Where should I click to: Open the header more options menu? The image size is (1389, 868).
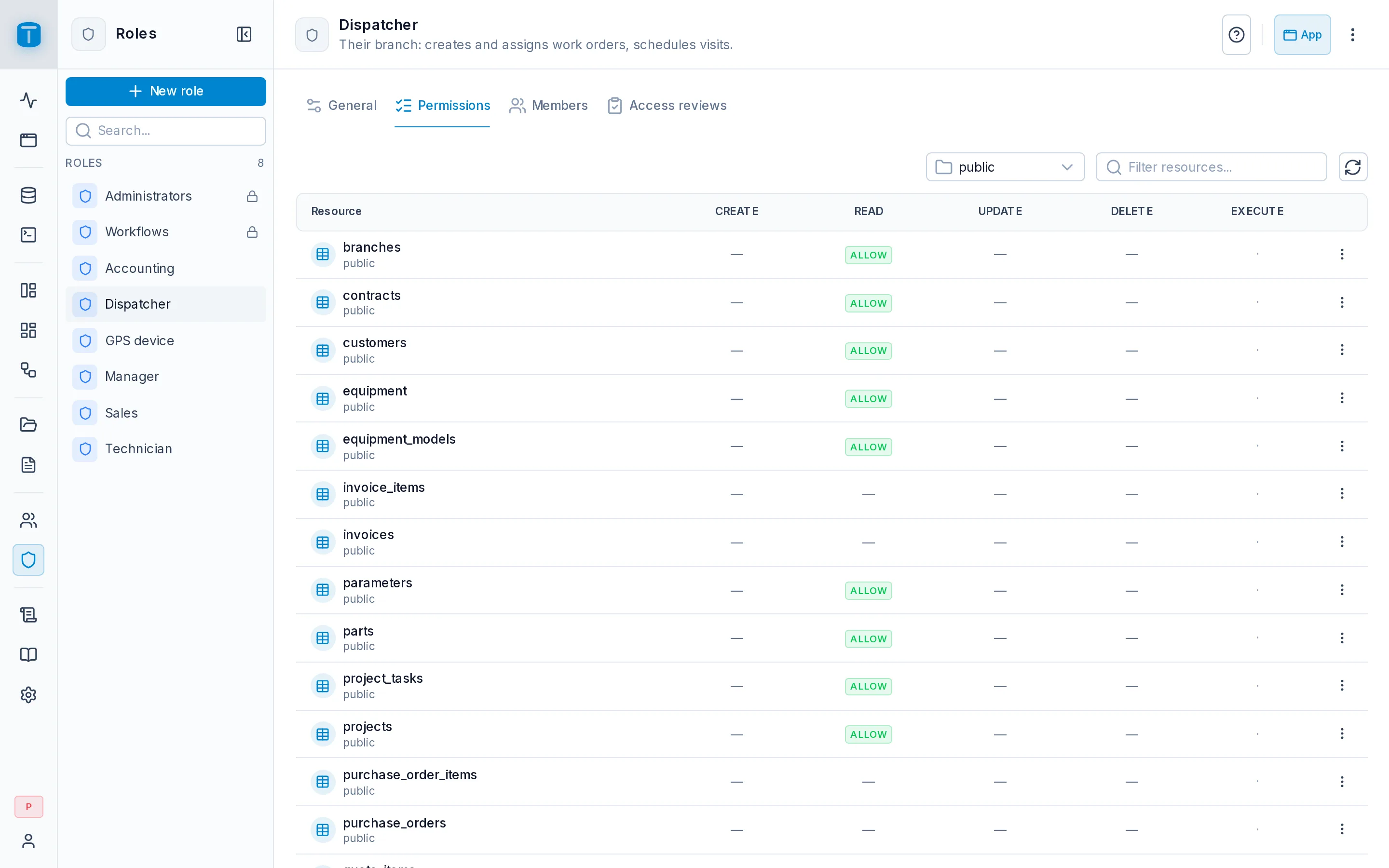1352,34
